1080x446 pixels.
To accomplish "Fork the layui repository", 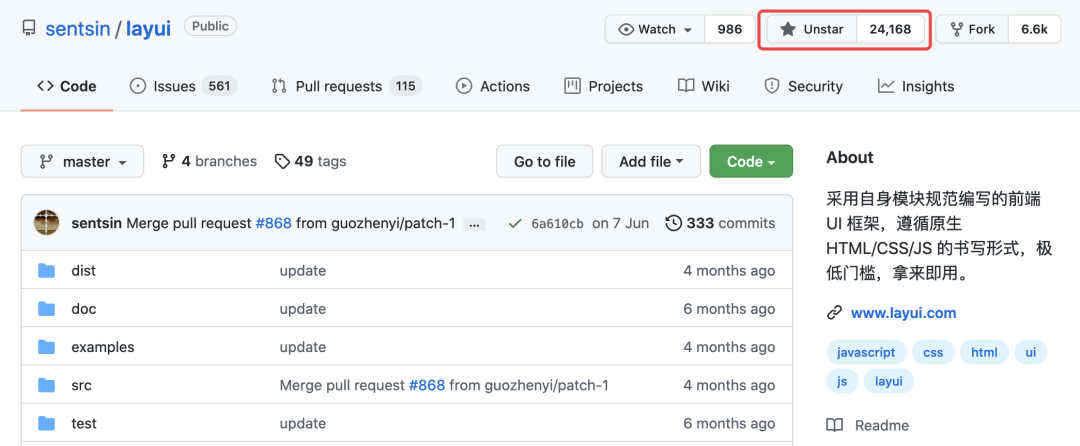I will [972, 29].
